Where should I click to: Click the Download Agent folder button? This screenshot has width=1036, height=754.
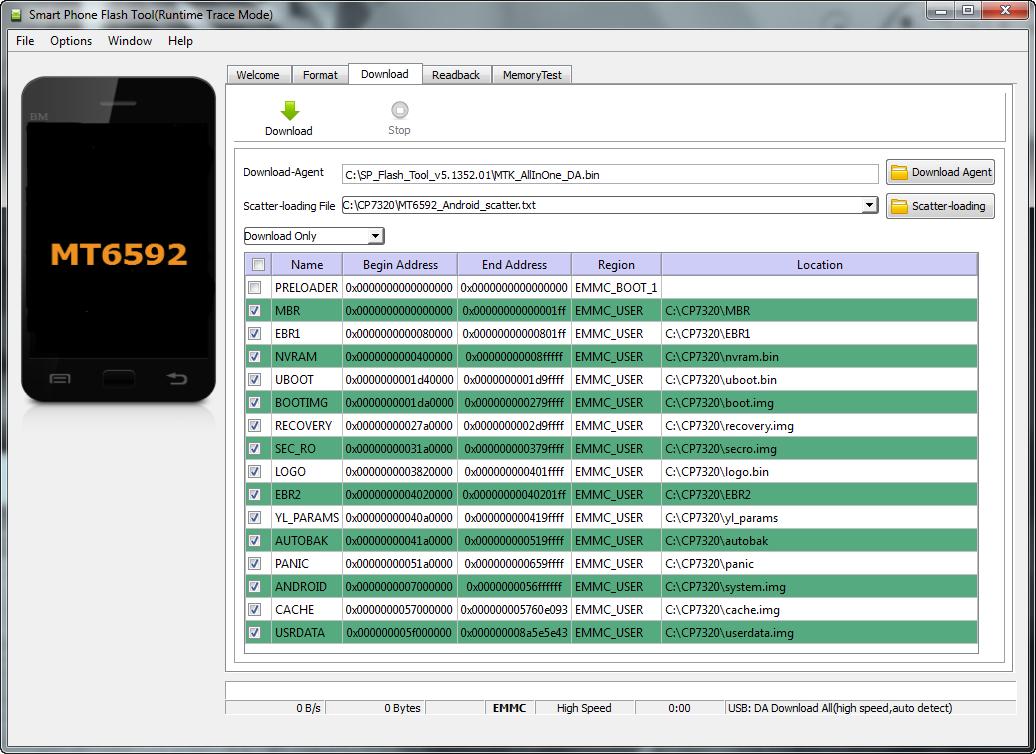pyautogui.click(x=940, y=172)
